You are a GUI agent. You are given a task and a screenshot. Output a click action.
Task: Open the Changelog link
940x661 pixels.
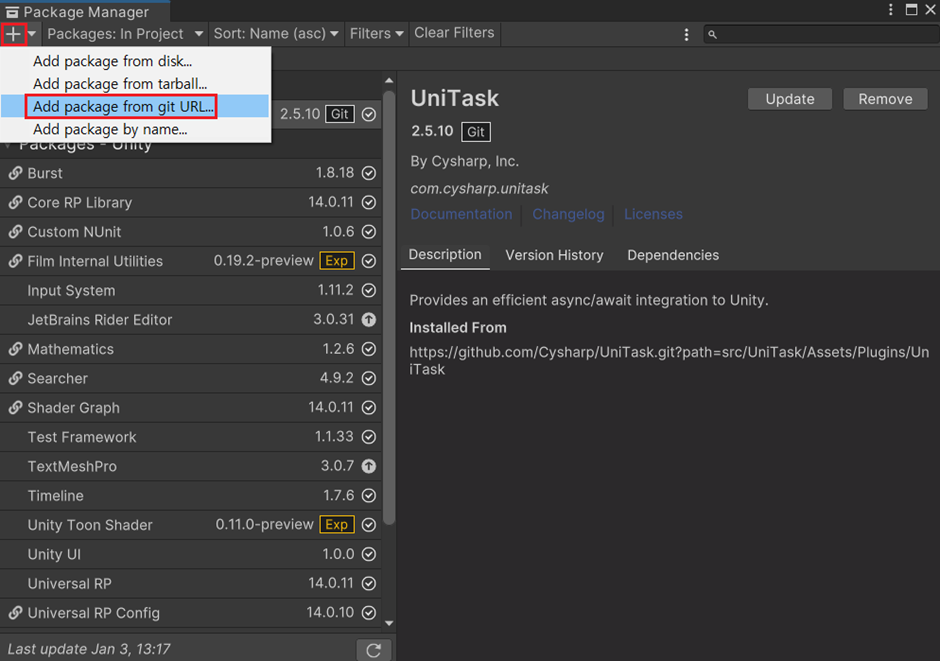pos(568,214)
